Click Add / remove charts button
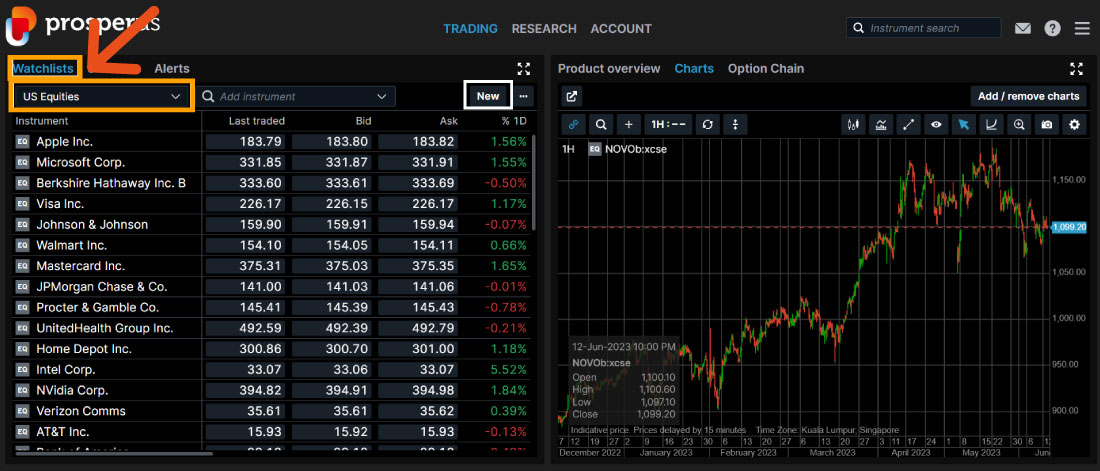1100x471 pixels. tap(1028, 96)
